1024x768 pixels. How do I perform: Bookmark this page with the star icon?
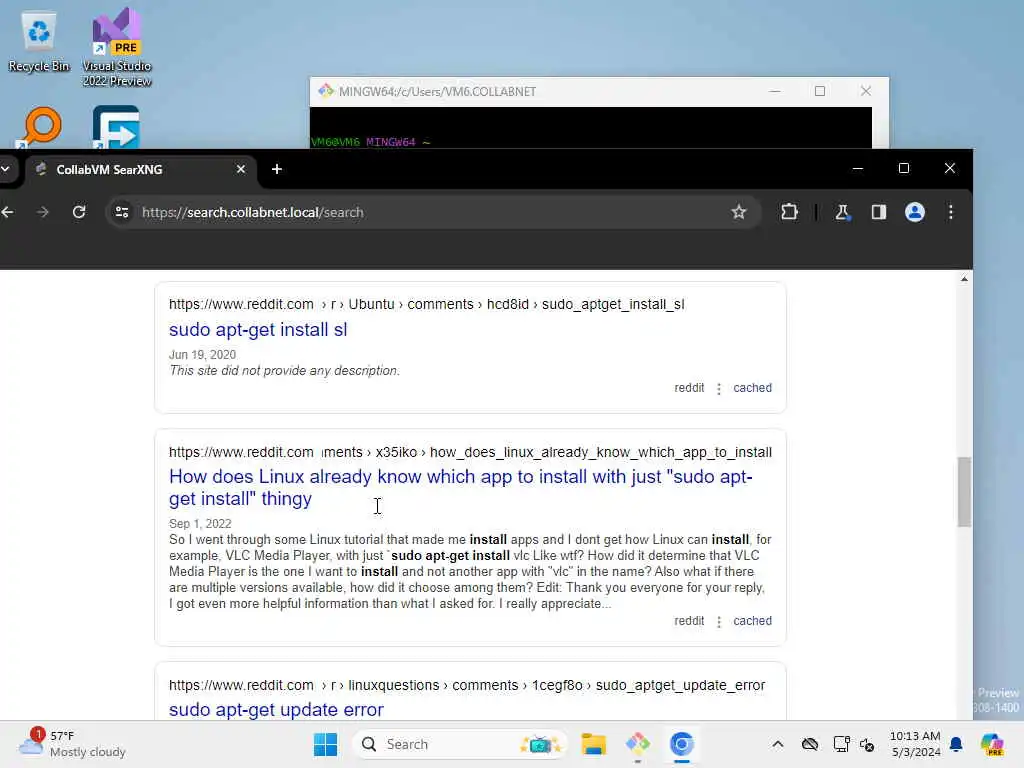[739, 212]
